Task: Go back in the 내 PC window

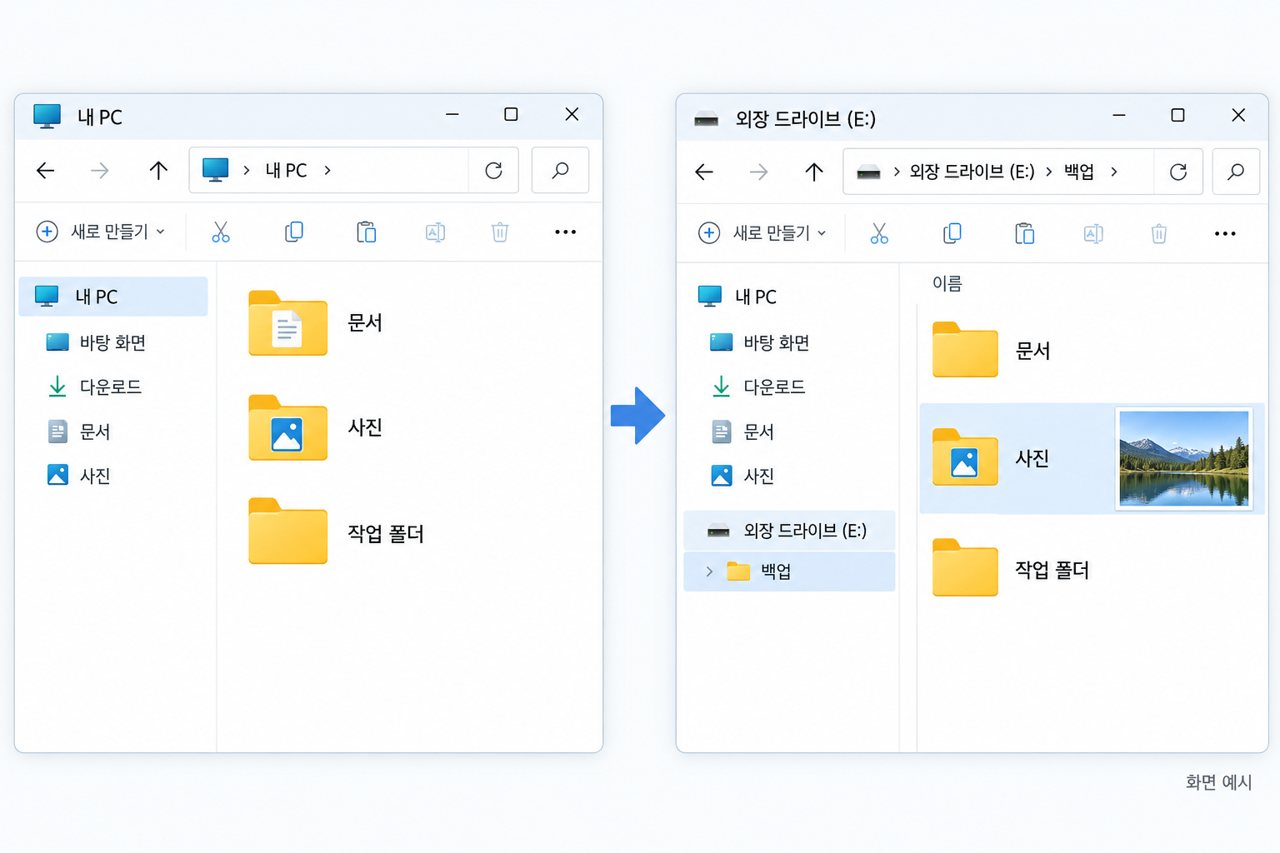Action: click(x=45, y=171)
